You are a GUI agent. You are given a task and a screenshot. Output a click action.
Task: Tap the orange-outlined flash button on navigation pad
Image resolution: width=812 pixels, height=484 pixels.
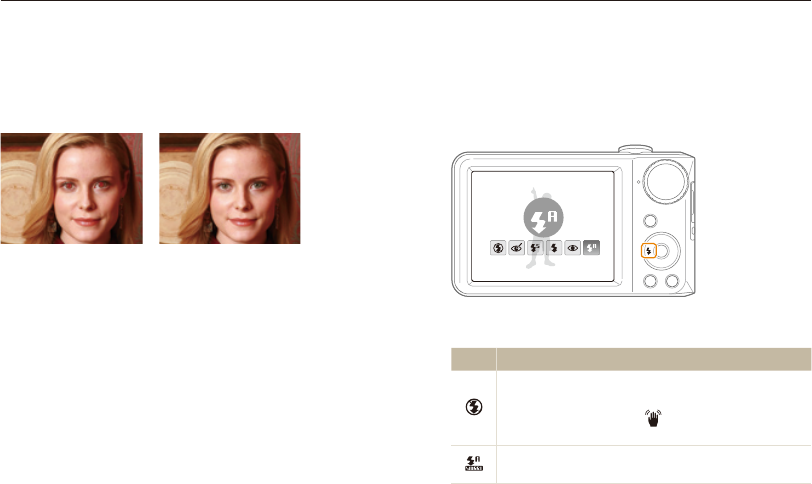point(649,252)
